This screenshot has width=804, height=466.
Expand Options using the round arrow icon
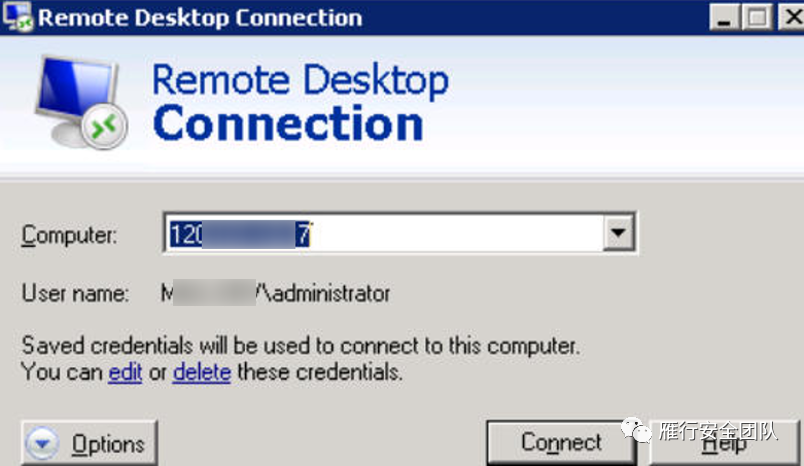(x=43, y=443)
